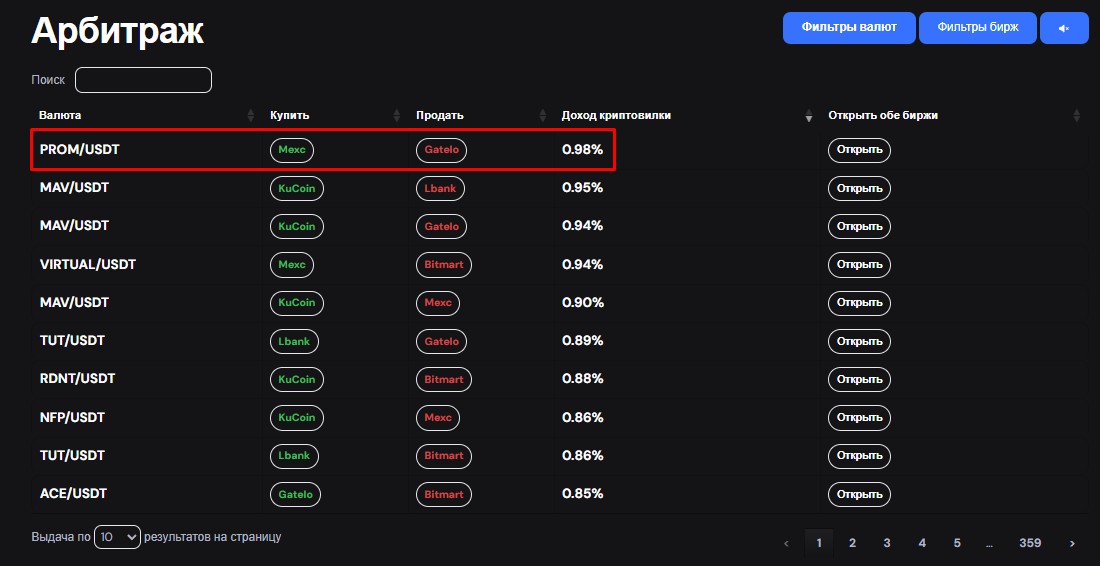Select the NFP/USDT currency pair text

pyautogui.click(x=72, y=417)
